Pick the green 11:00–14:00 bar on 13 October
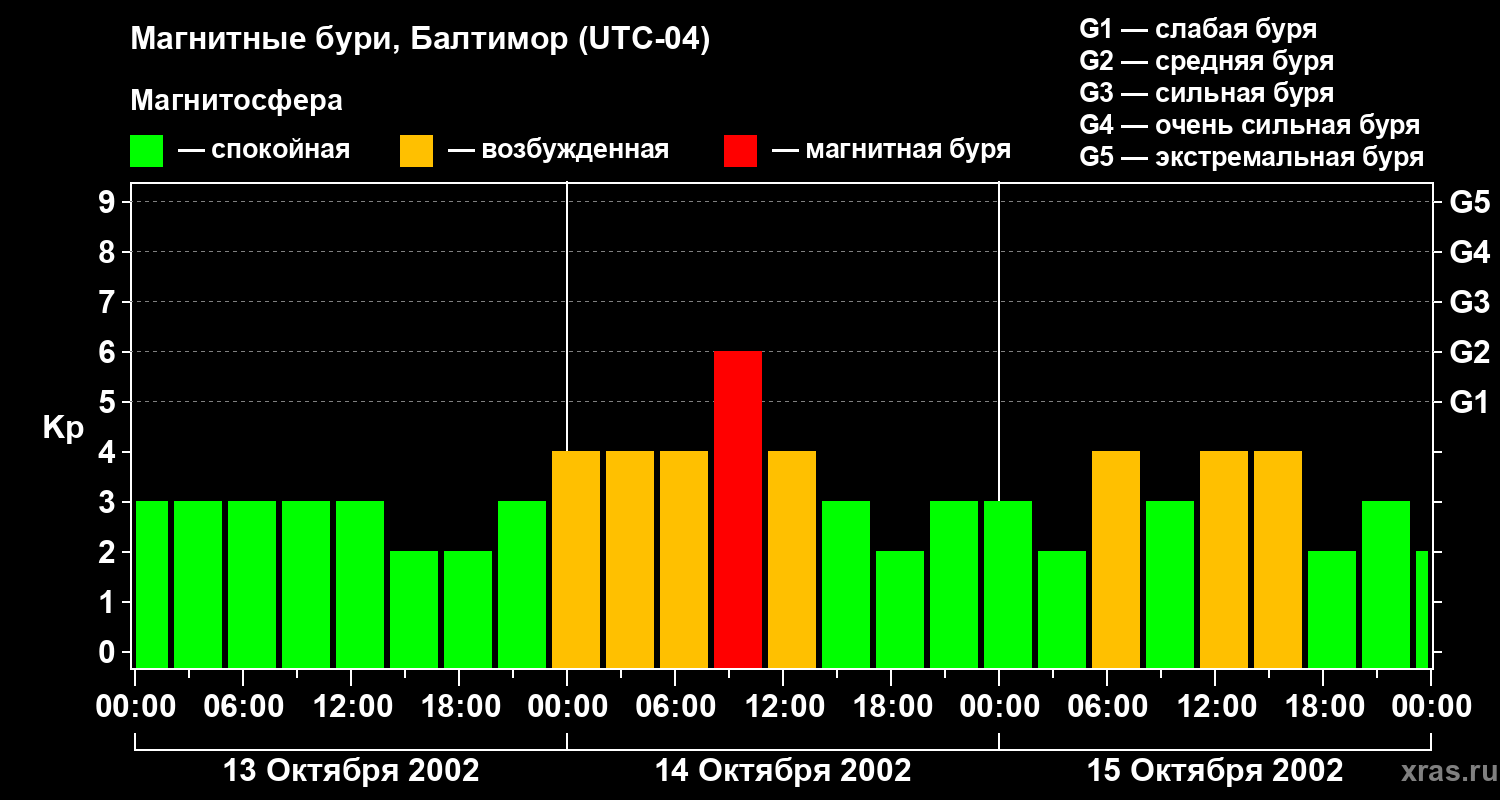This screenshot has width=1500, height=800. [x=360, y=585]
